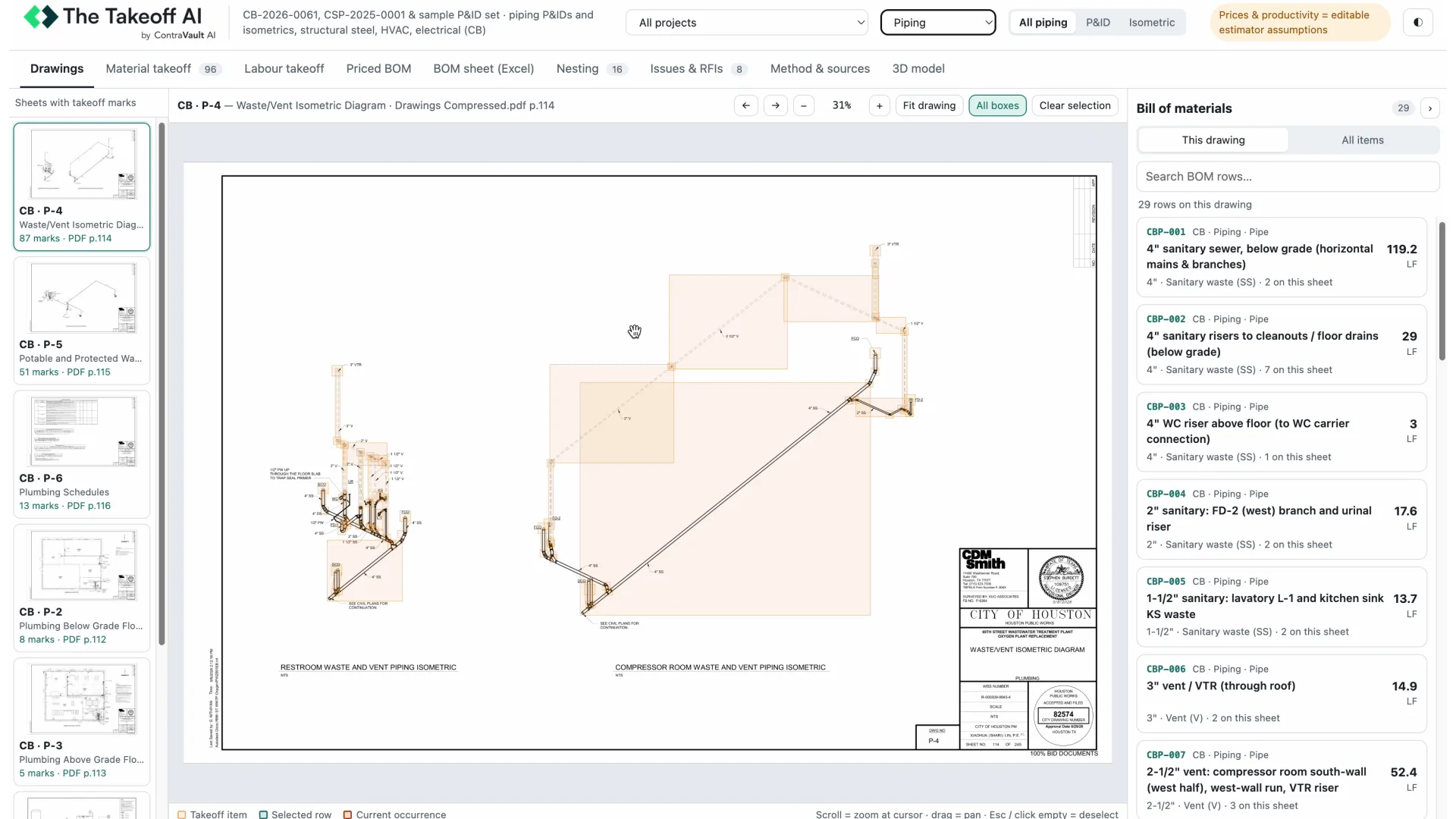
Task: Click The Takeoff AI logo icon
Action: [41, 17]
